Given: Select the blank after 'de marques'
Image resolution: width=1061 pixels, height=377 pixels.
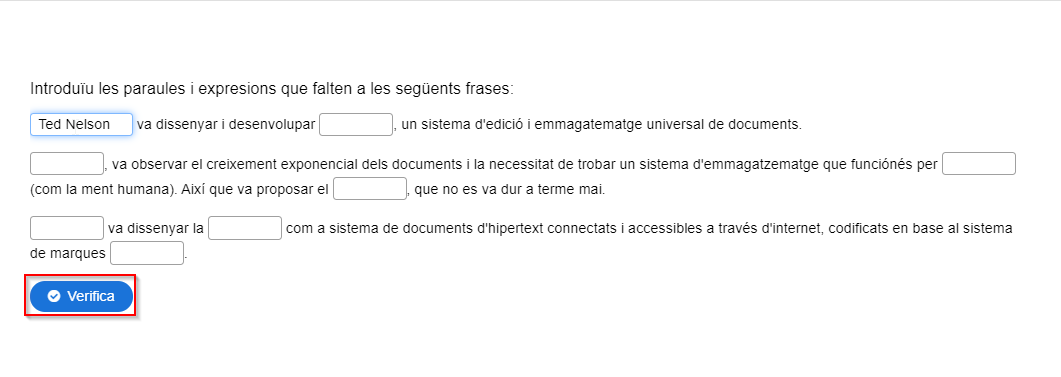Looking at the screenshot, I should [147, 253].
